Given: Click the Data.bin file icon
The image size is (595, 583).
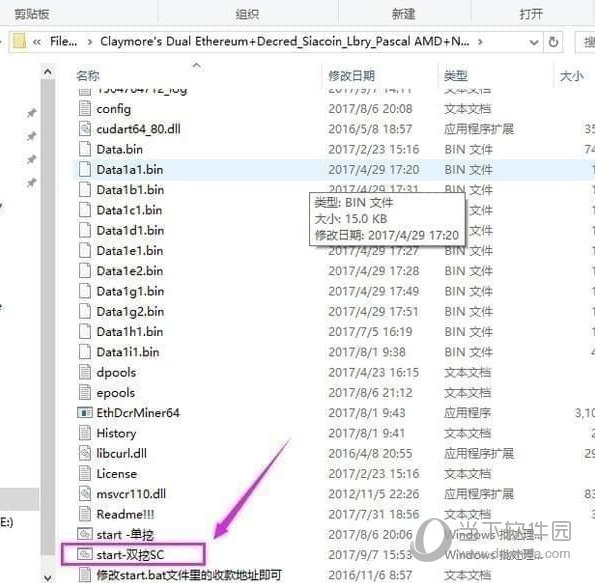Looking at the screenshot, I should point(85,149).
